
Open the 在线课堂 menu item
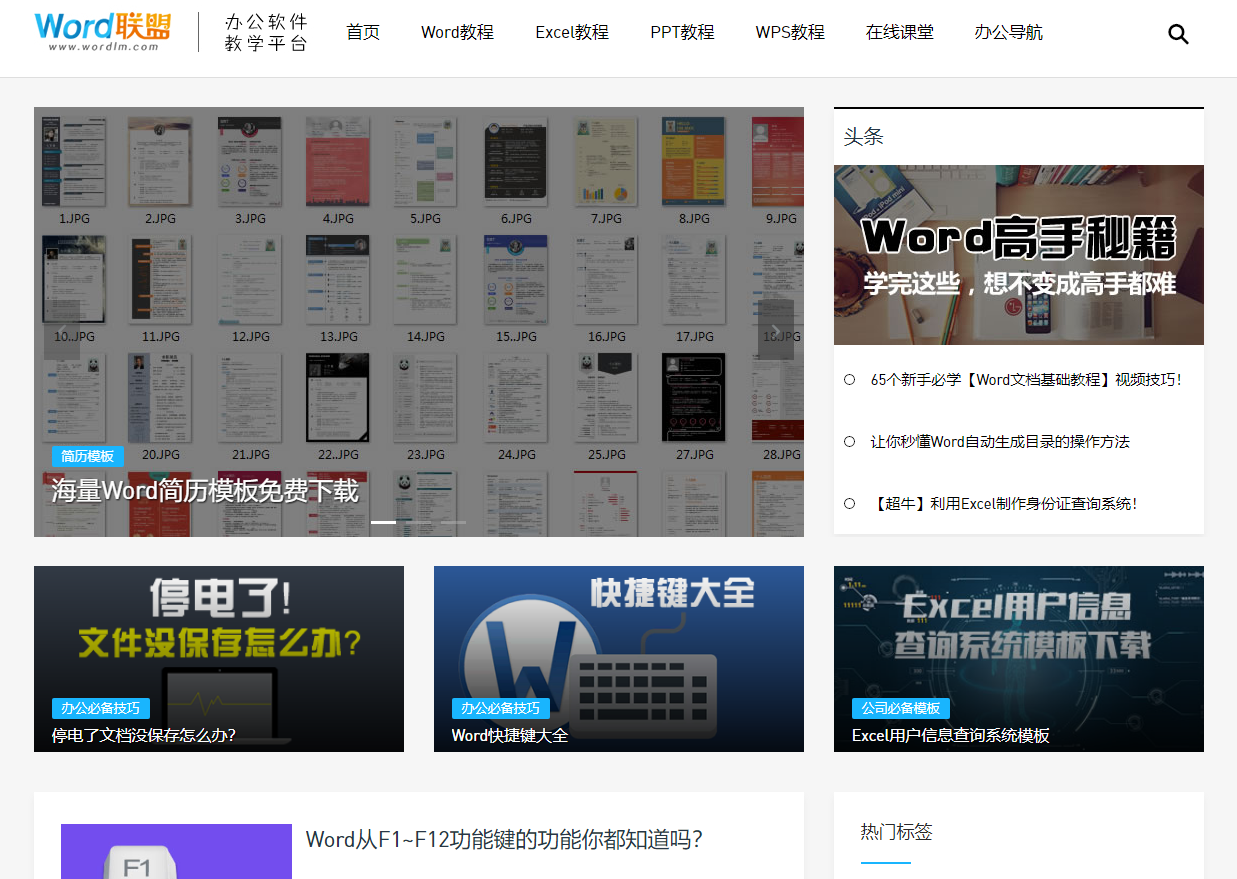900,32
